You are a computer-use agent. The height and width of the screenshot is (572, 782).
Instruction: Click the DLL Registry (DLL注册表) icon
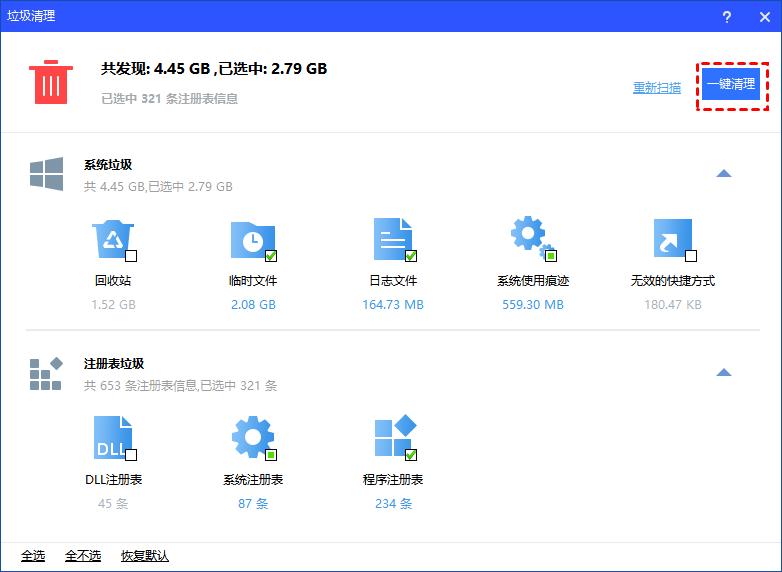point(111,436)
